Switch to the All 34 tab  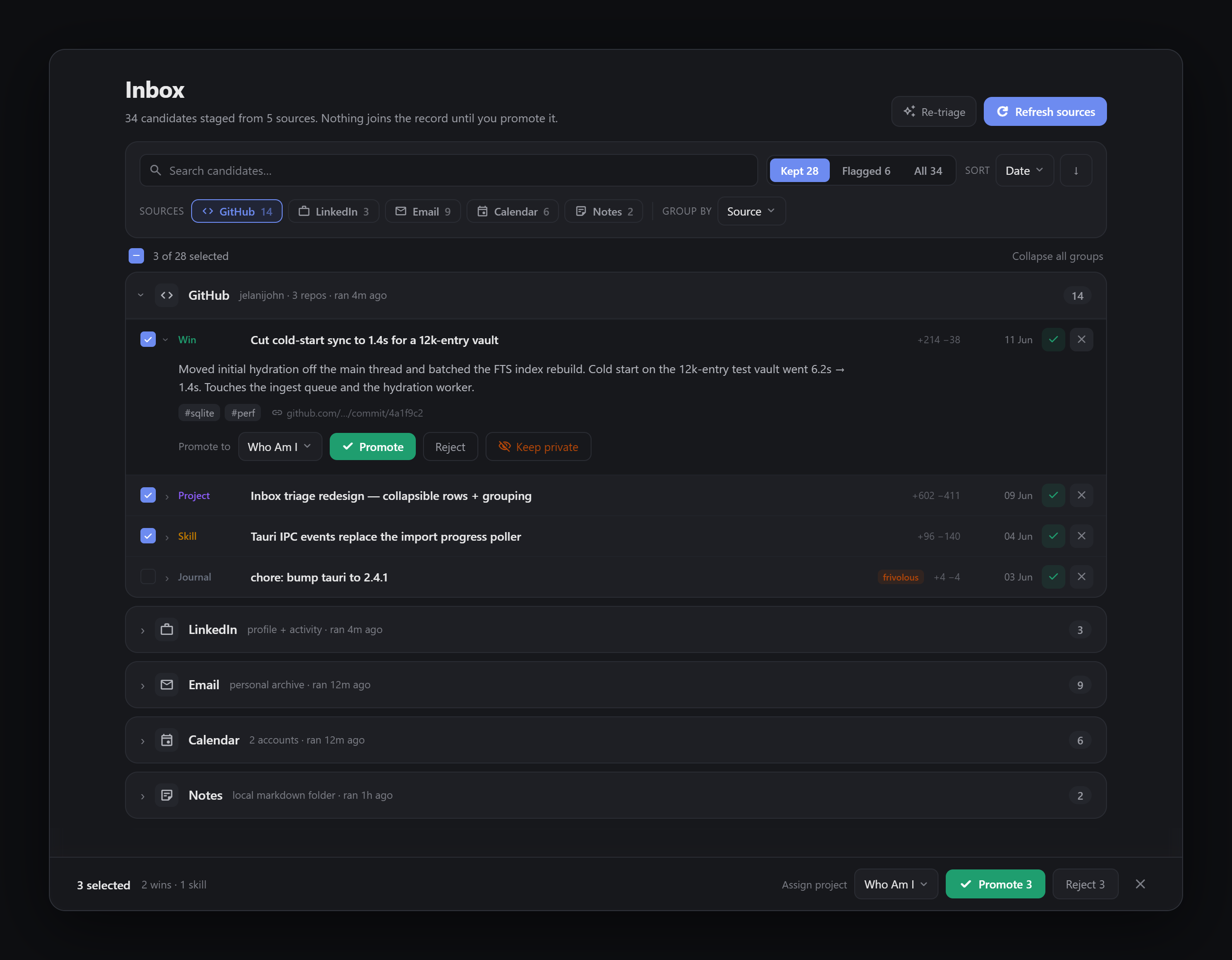928,170
